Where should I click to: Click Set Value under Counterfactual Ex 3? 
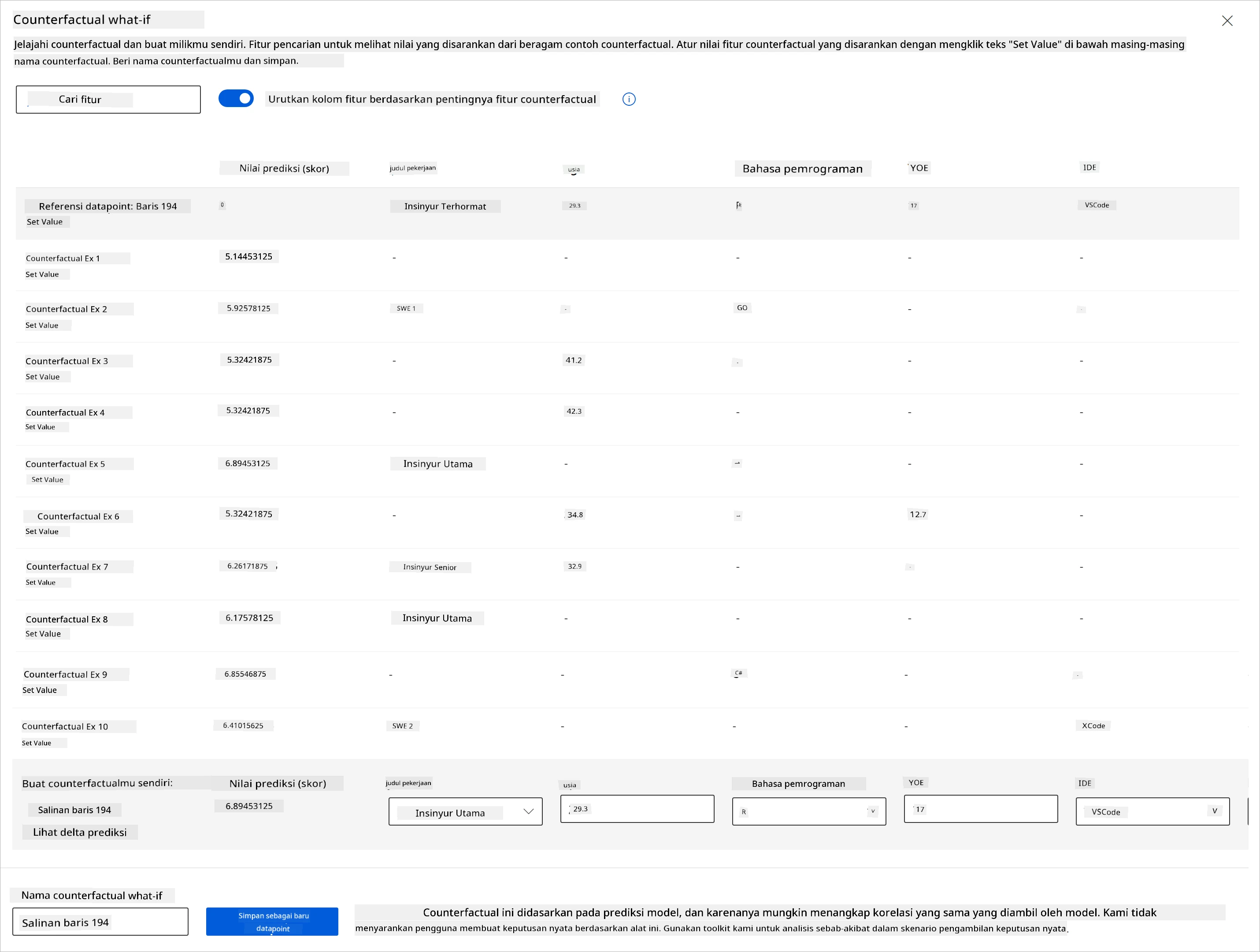coord(43,377)
